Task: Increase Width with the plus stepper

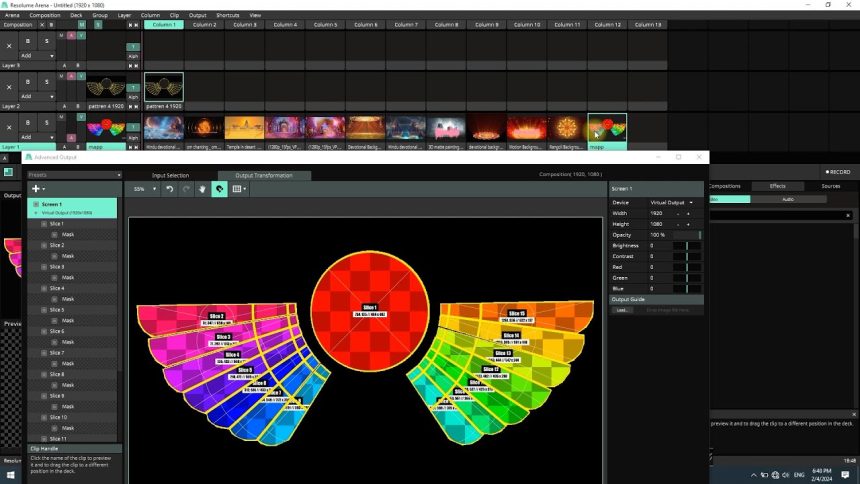Action: [x=689, y=213]
